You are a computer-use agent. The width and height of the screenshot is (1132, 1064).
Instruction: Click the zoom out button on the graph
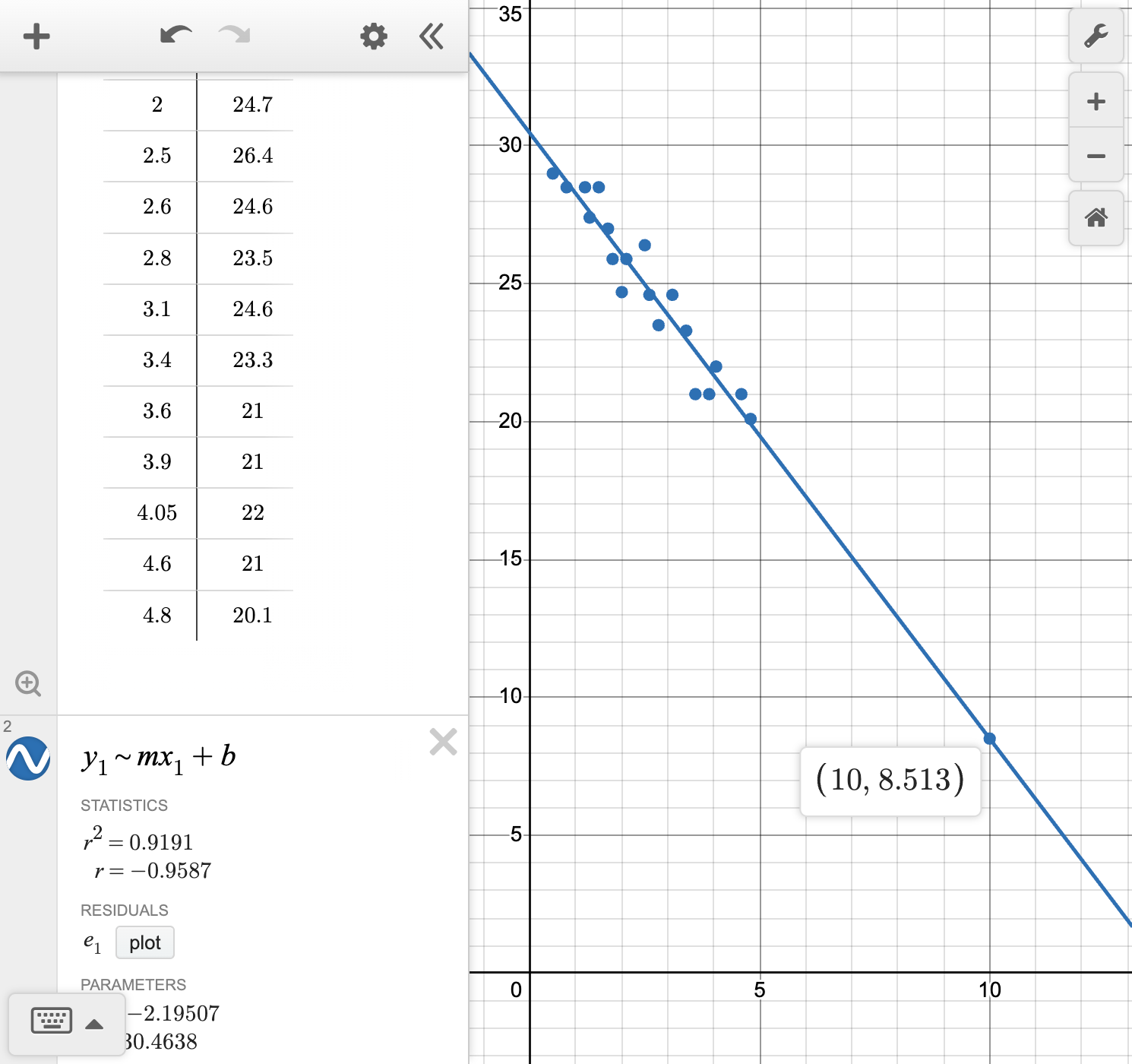[1096, 155]
